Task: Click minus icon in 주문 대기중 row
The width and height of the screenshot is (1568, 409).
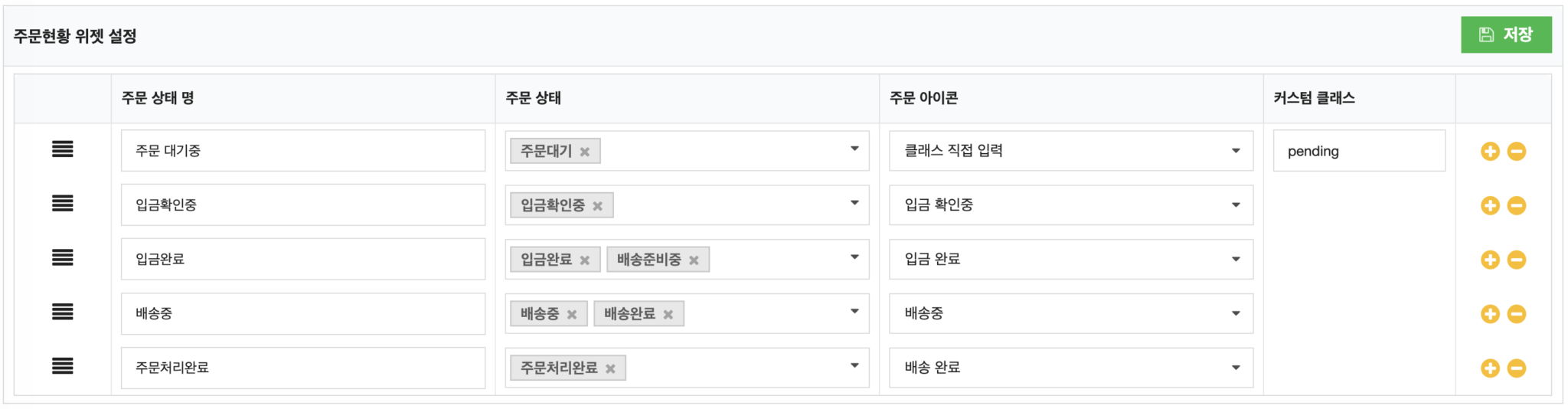Action: click(x=1517, y=152)
